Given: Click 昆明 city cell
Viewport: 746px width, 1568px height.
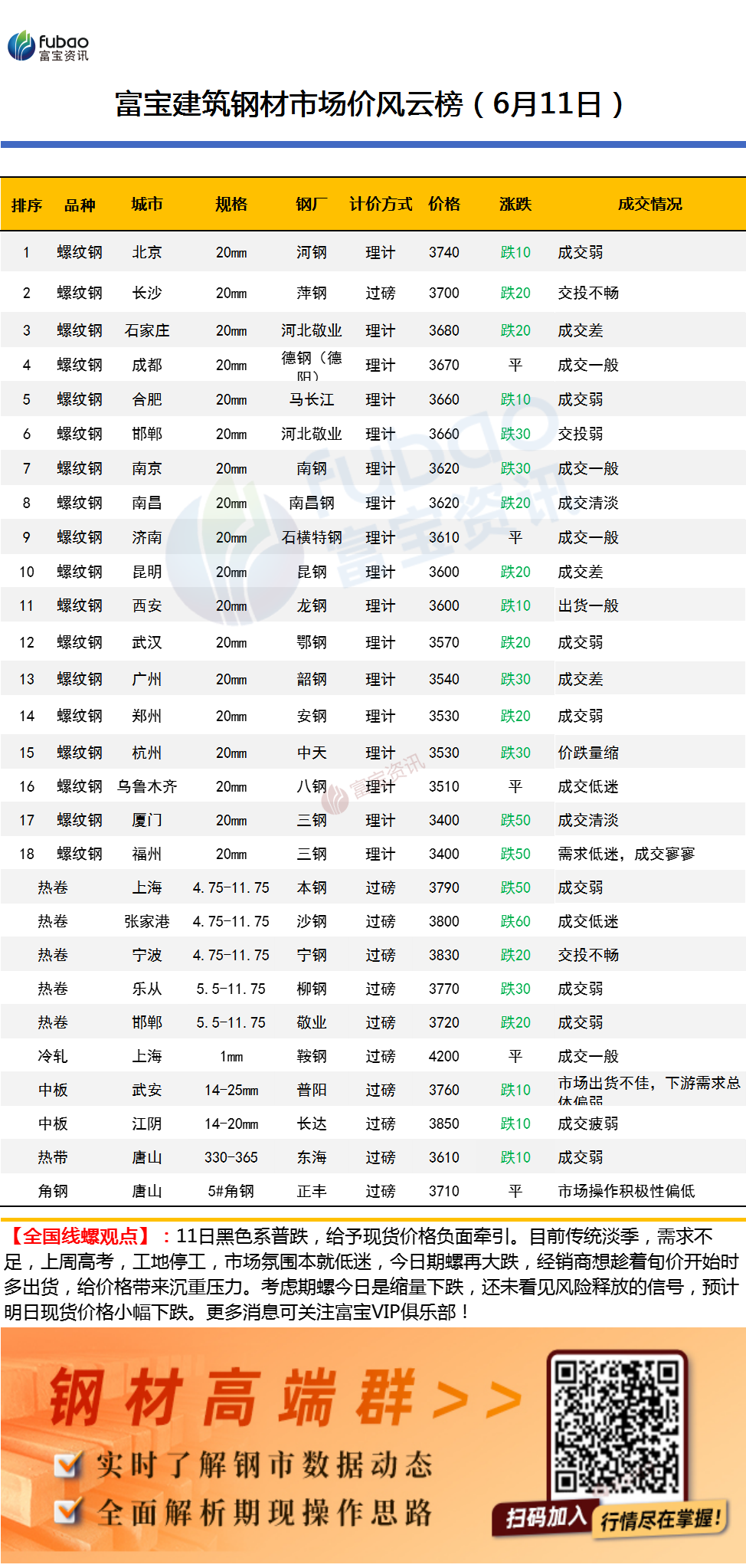Looking at the screenshot, I should click(147, 572).
